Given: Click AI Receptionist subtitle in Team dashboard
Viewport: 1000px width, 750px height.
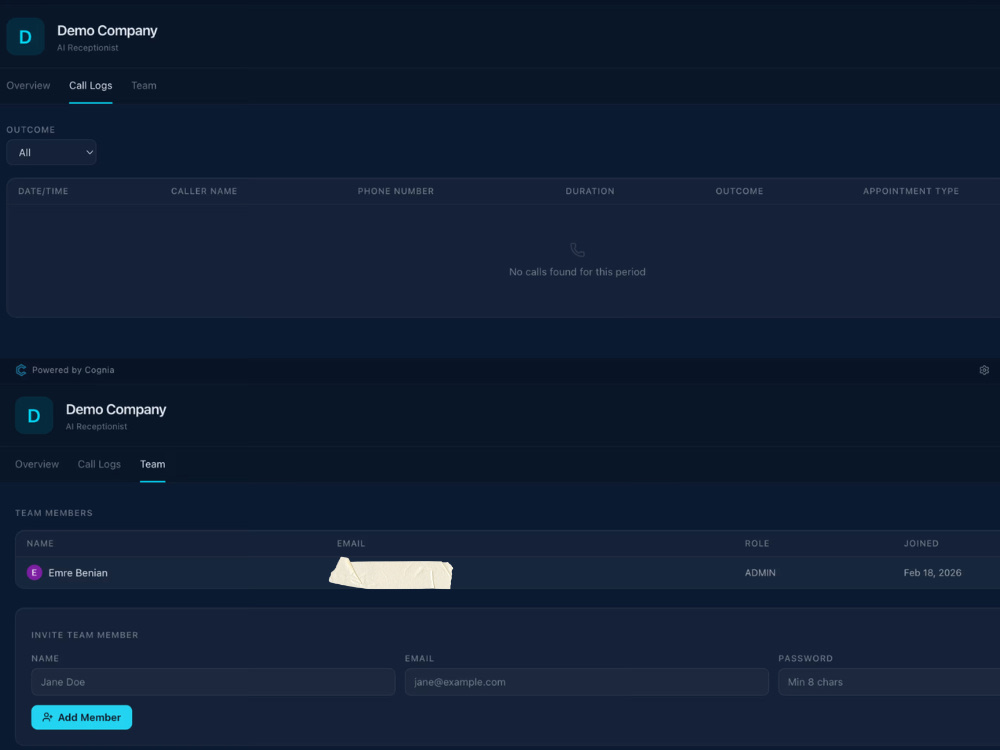Looking at the screenshot, I should 96,427.
